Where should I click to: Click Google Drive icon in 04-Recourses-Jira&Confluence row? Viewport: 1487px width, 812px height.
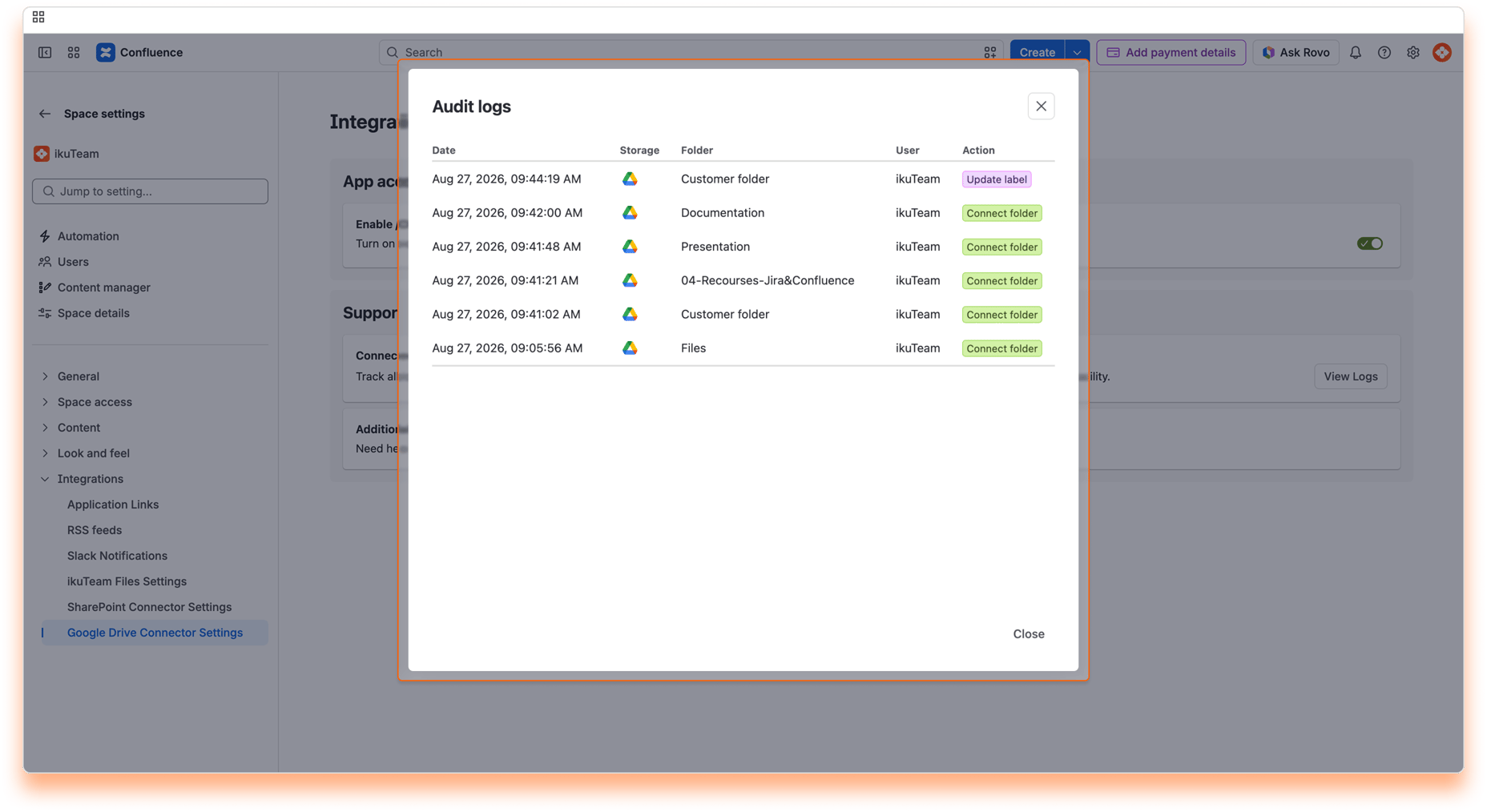(x=630, y=280)
